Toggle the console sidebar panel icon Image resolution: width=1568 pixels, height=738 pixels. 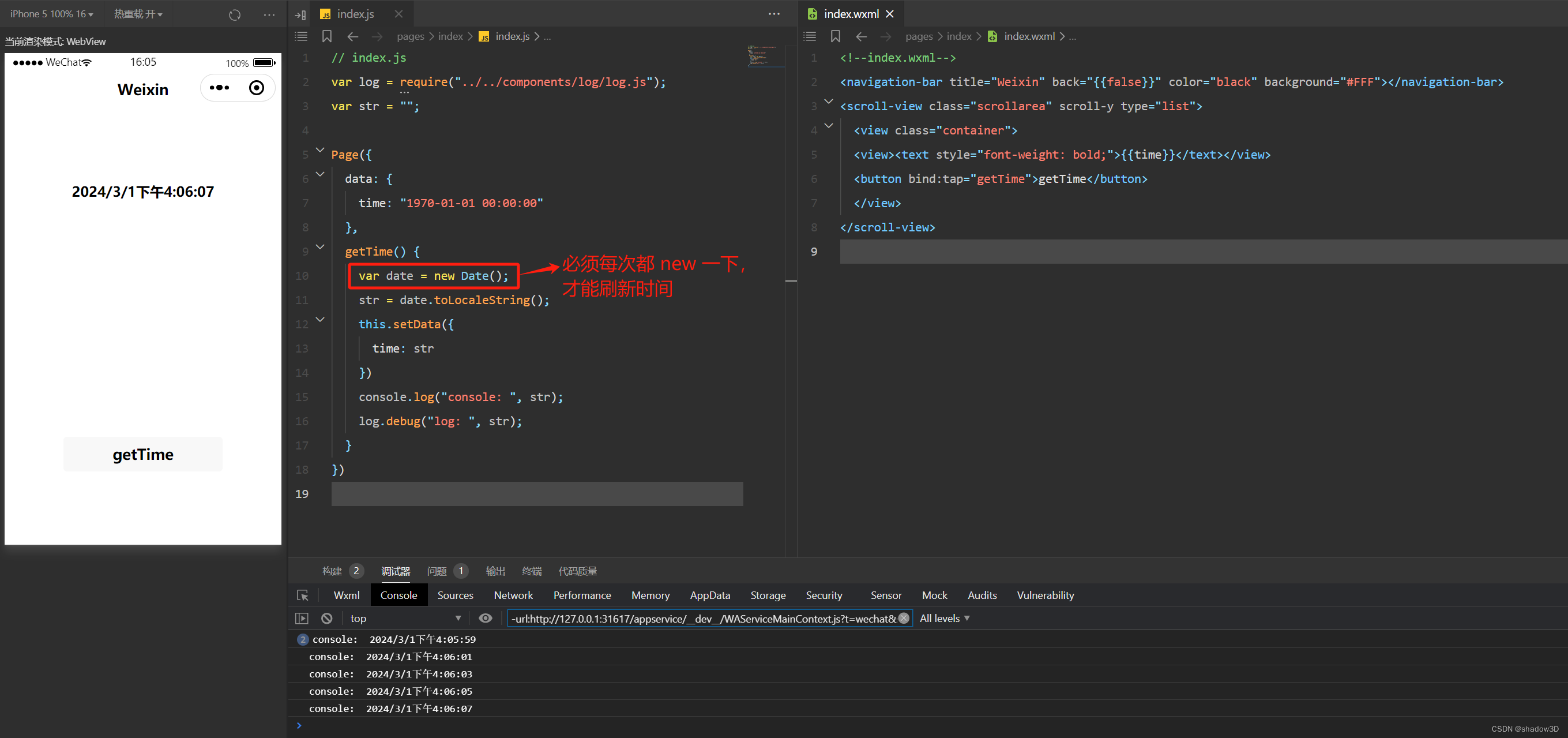coord(302,618)
